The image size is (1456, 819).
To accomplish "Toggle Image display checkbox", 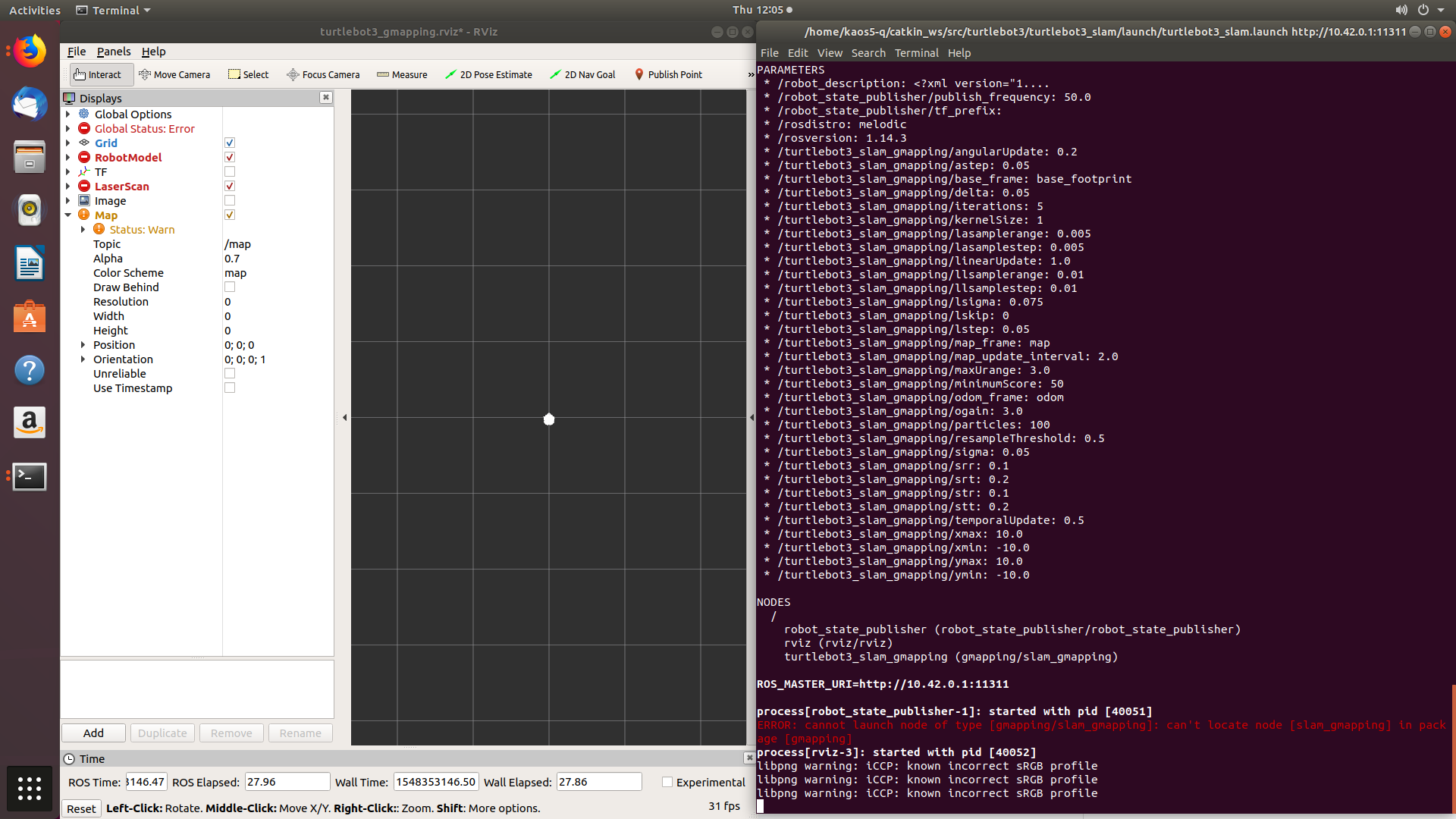I will (x=228, y=200).
